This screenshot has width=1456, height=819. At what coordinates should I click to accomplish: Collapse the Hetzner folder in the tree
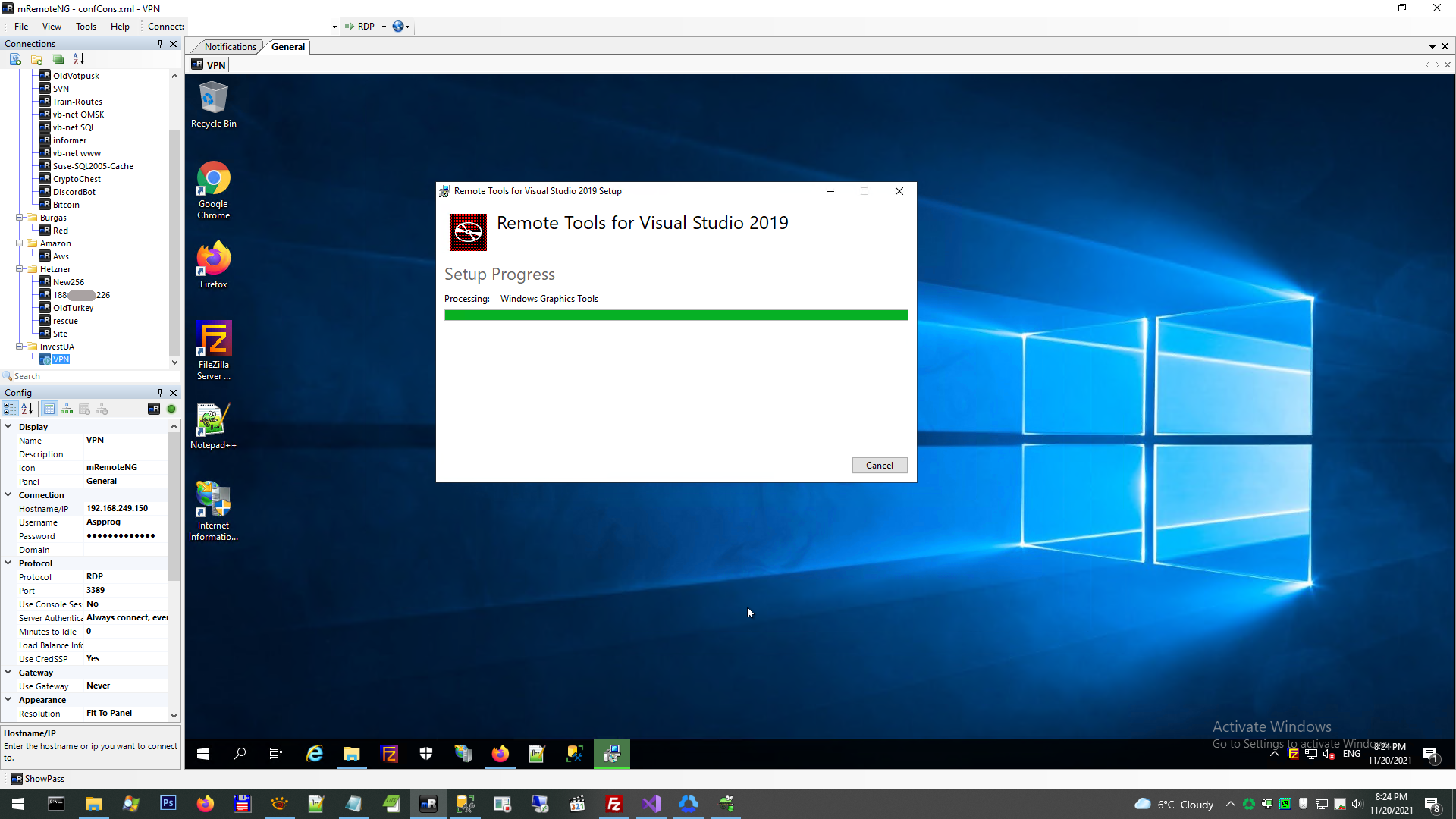[20, 269]
